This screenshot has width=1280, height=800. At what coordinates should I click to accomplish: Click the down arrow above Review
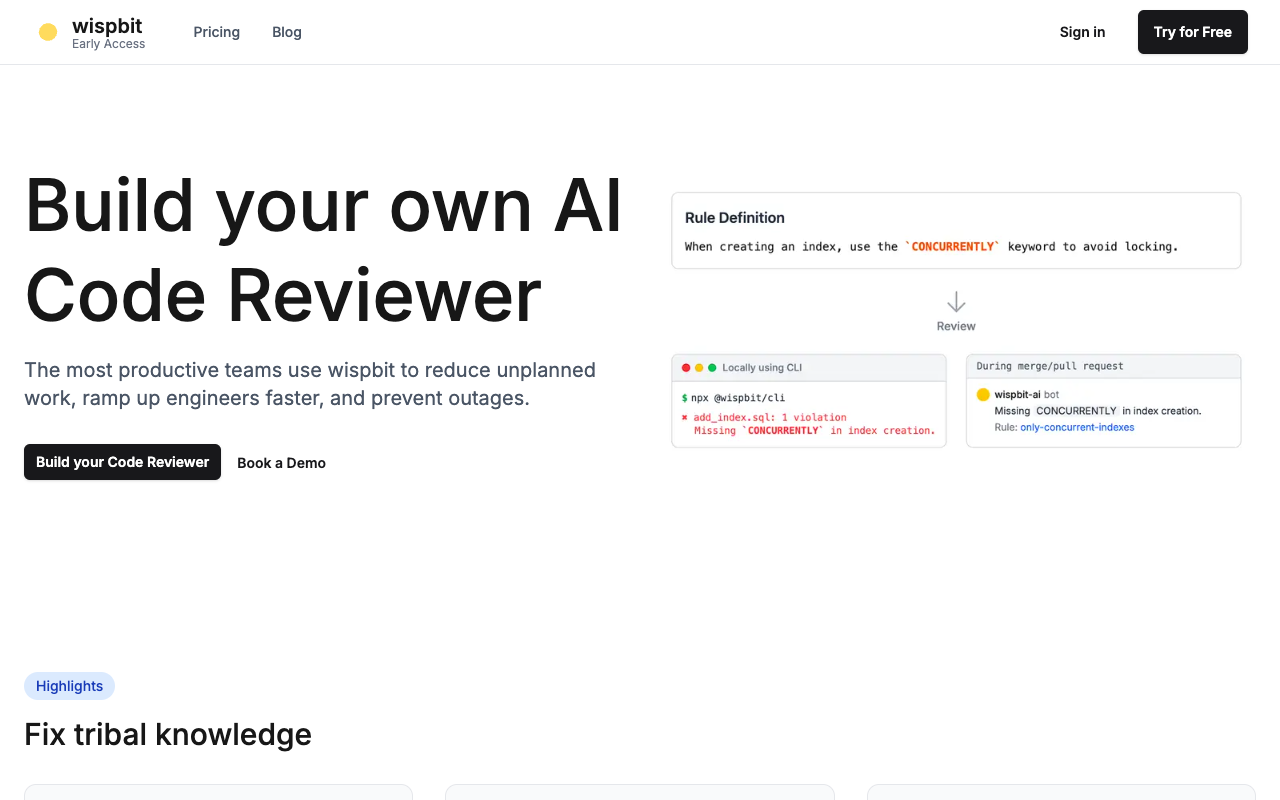coord(956,302)
